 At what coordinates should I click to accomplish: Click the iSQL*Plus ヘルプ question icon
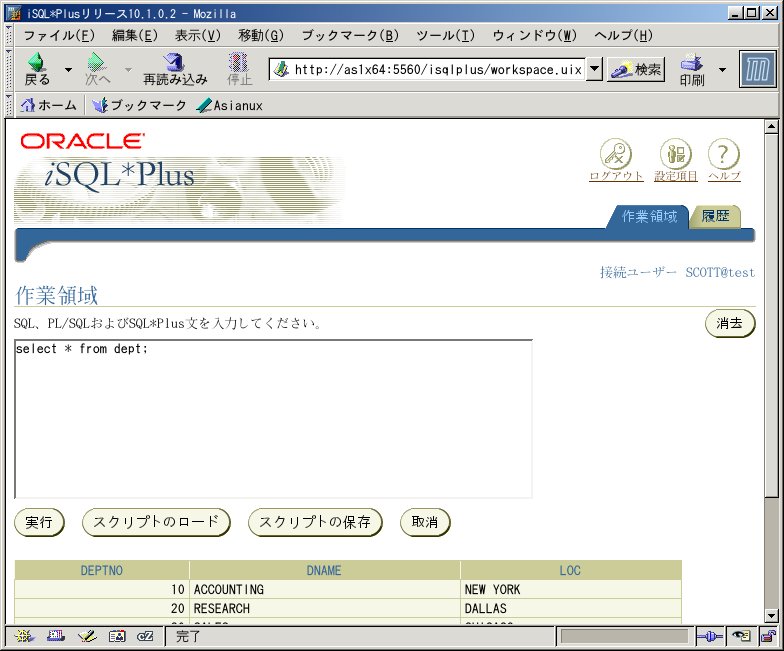point(724,154)
